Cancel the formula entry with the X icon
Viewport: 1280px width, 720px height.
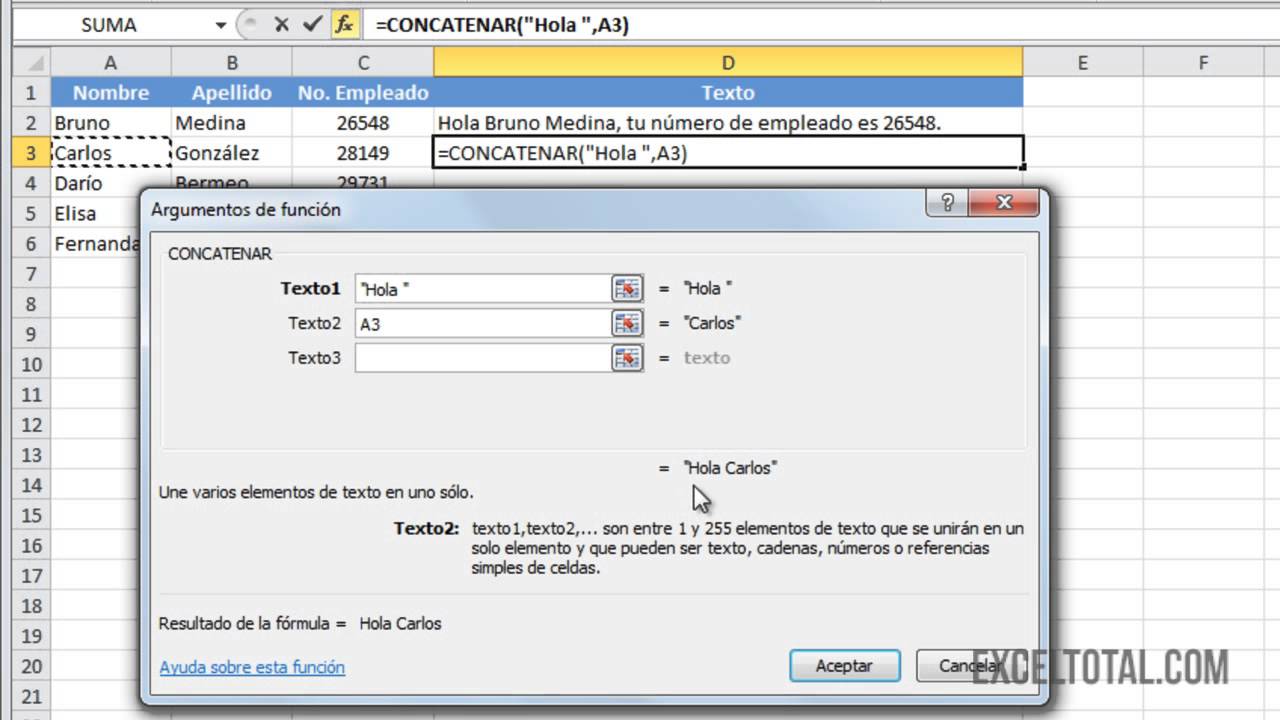pos(281,25)
